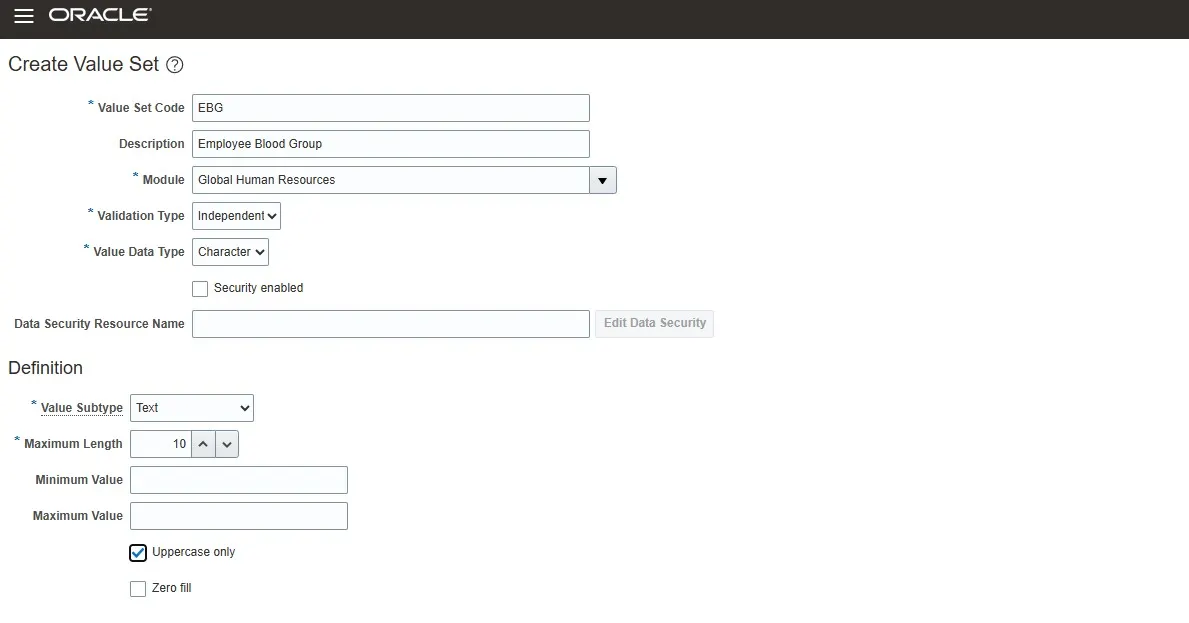Click into the Minimum Value field
1189x623 pixels.
[239, 480]
